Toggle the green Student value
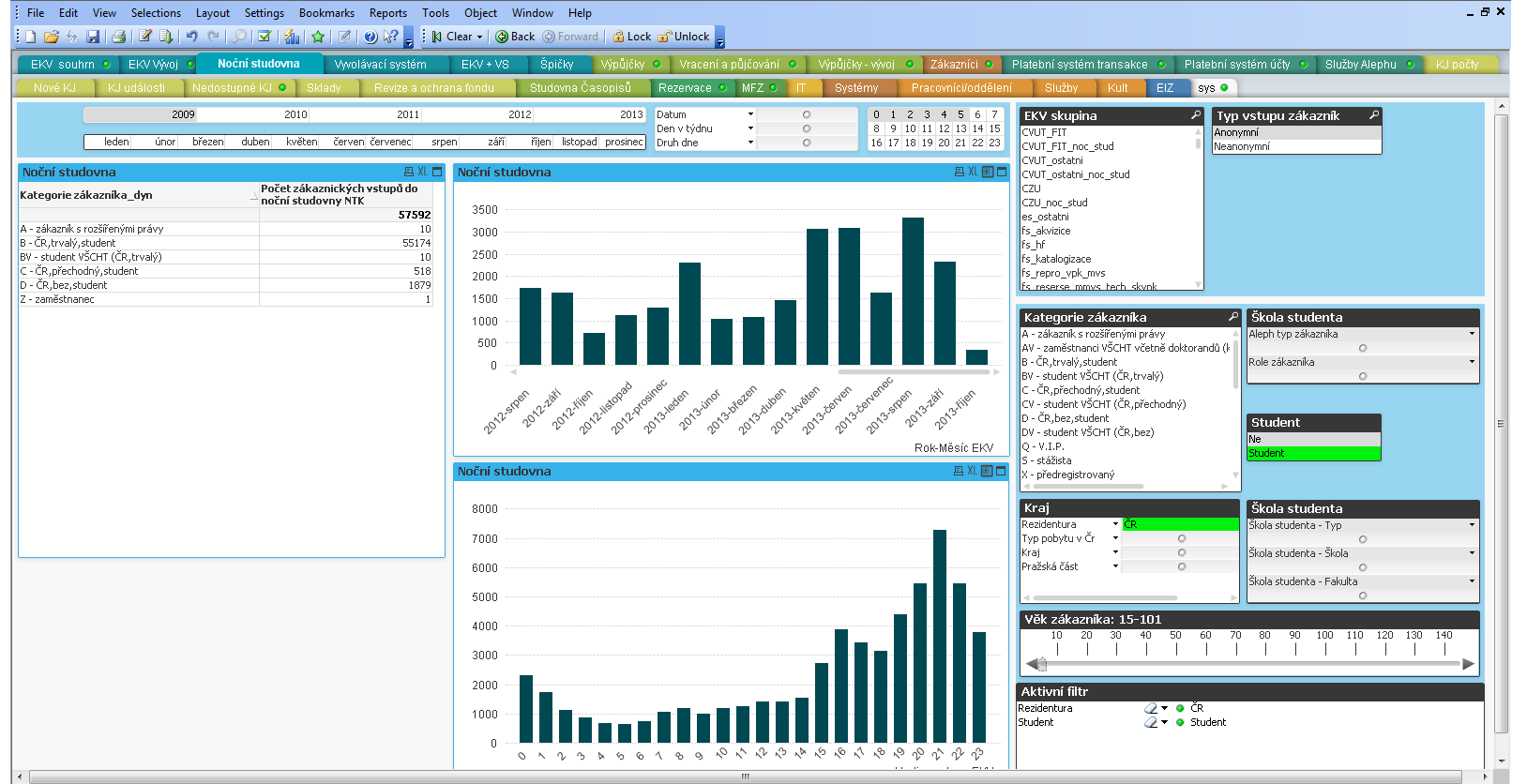The image size is (1527, 784). [x=1313, y=453]
